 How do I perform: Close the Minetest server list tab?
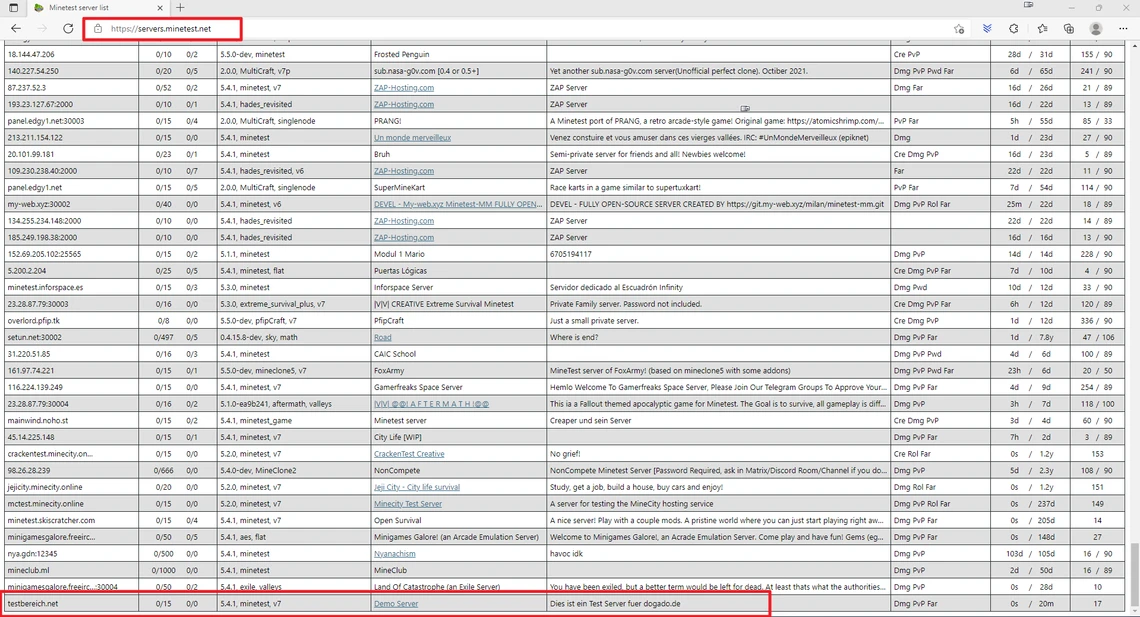click(x=161, y=8)
